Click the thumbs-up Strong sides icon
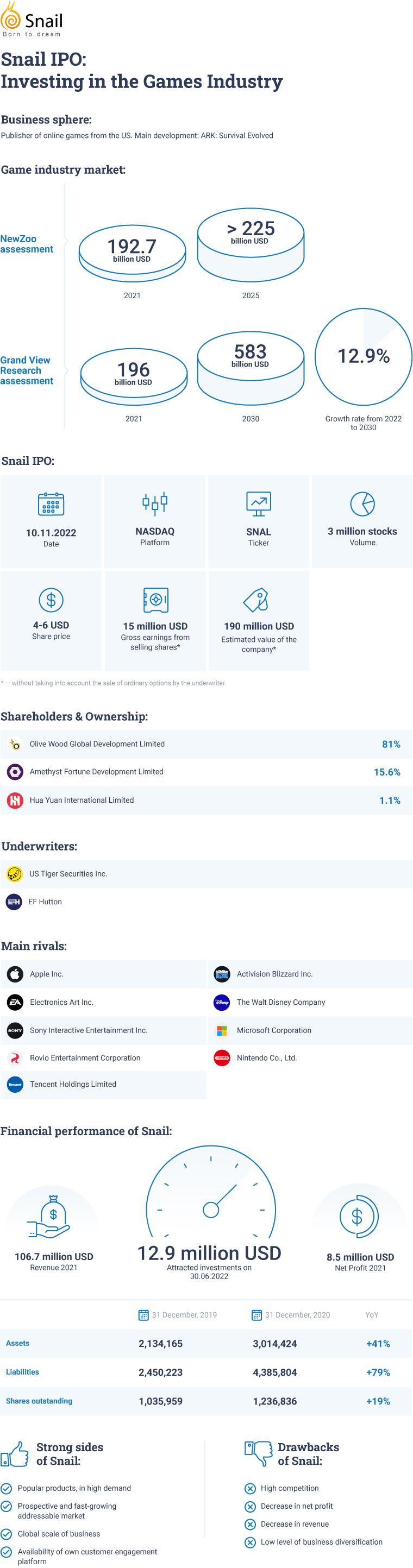The width and height of the screenshot is (413, 1568). click(15, 1454)
